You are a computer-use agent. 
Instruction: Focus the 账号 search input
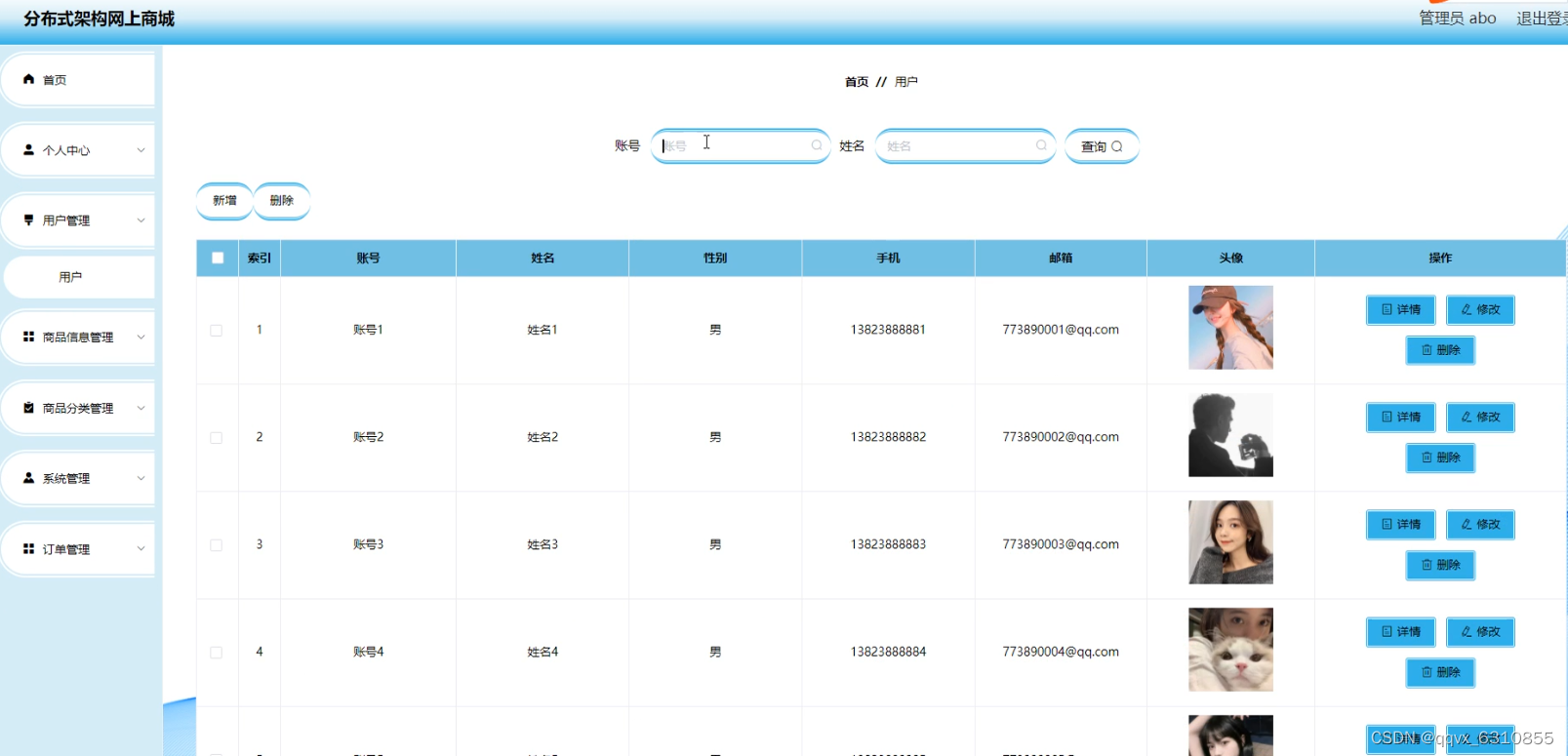pos(740,145)
